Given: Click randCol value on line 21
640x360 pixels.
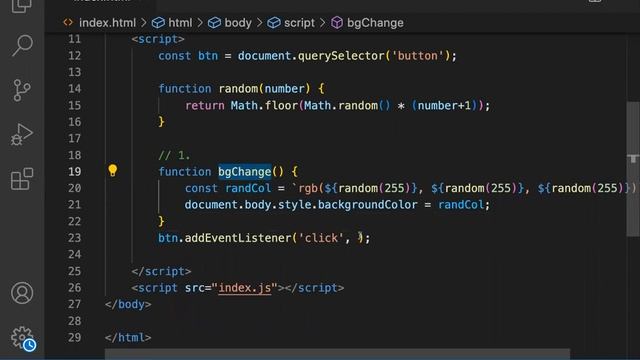Looking at the screenshot, I should 461,205.
